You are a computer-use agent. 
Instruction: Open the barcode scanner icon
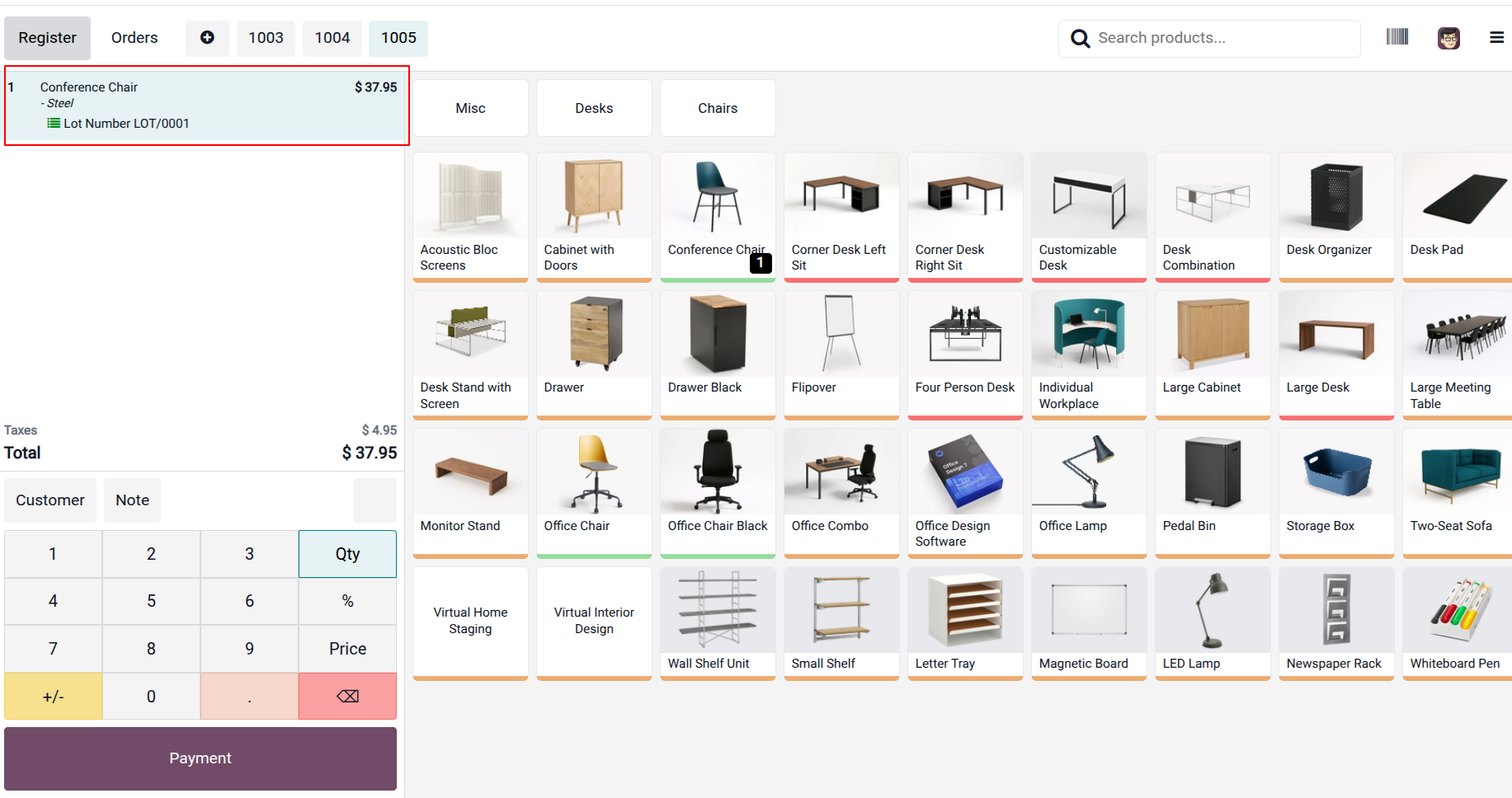tap(1397, 36)
